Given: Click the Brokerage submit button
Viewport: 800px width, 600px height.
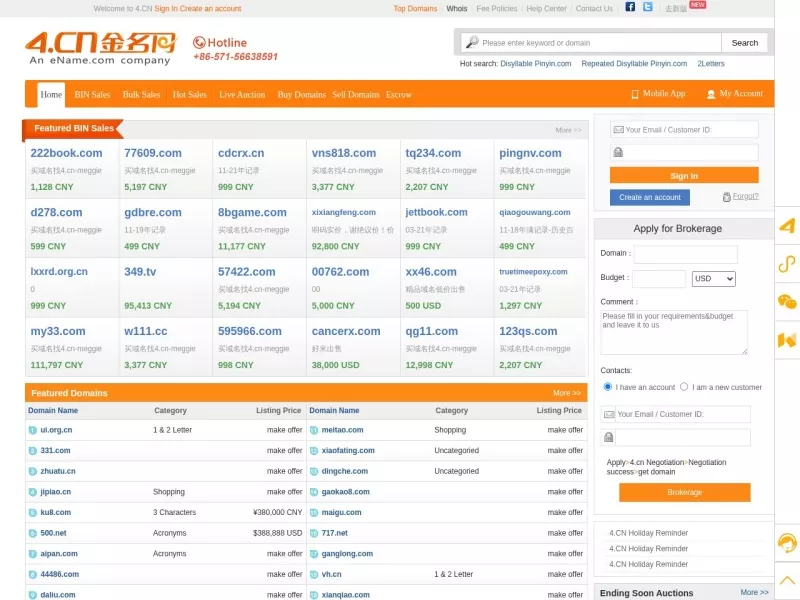Looking at the screenshot, I should click(x=685, y=492).
